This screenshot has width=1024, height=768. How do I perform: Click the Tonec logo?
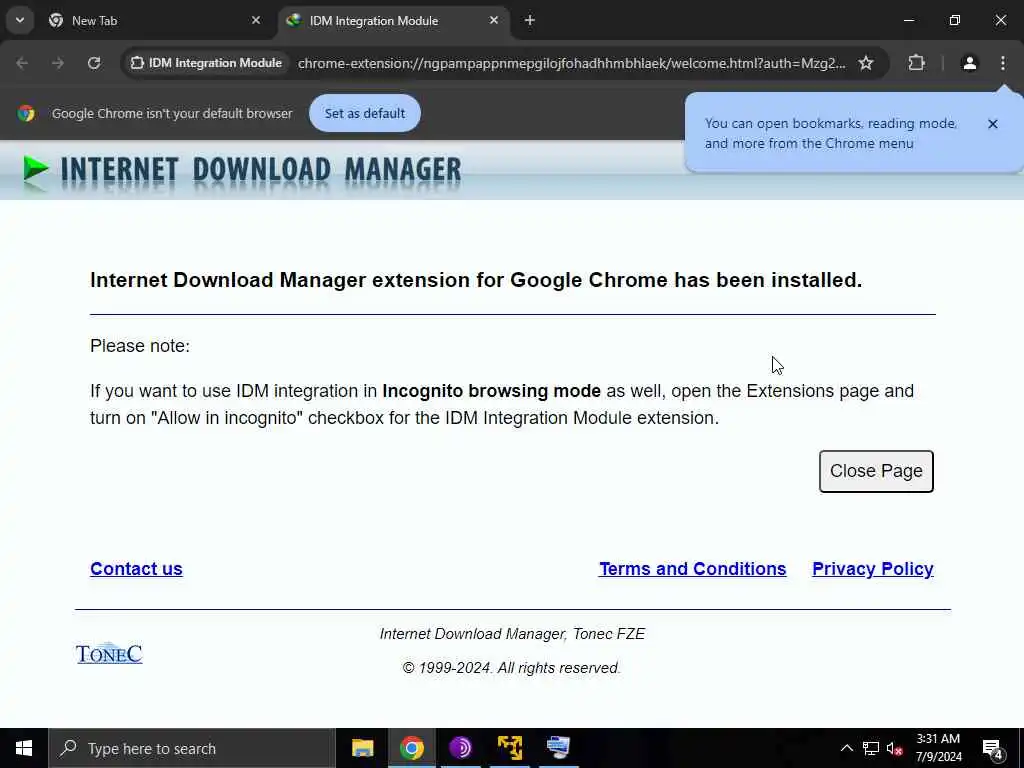click(109, 653)
